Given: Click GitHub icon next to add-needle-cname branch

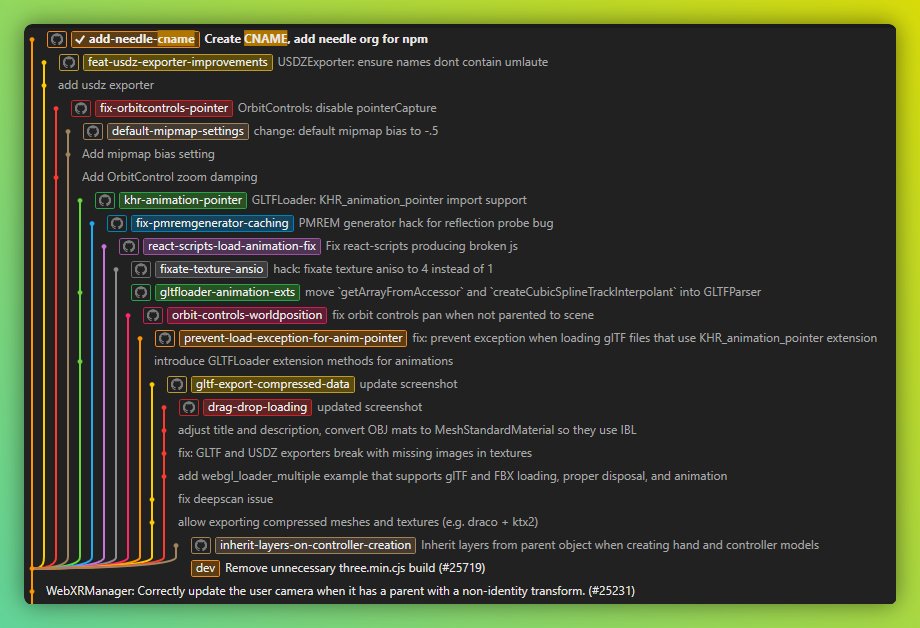Looking at the screenshot, I should [x=57, y=39].
